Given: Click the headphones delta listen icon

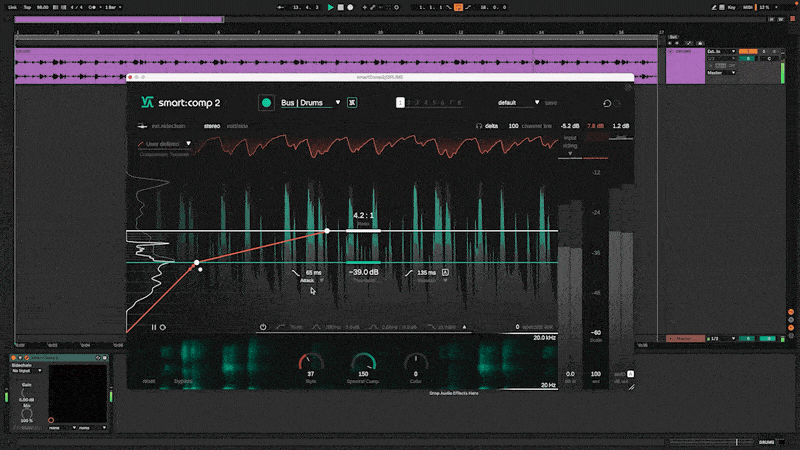Looking at the screenshot, I should tap(479, 126).
